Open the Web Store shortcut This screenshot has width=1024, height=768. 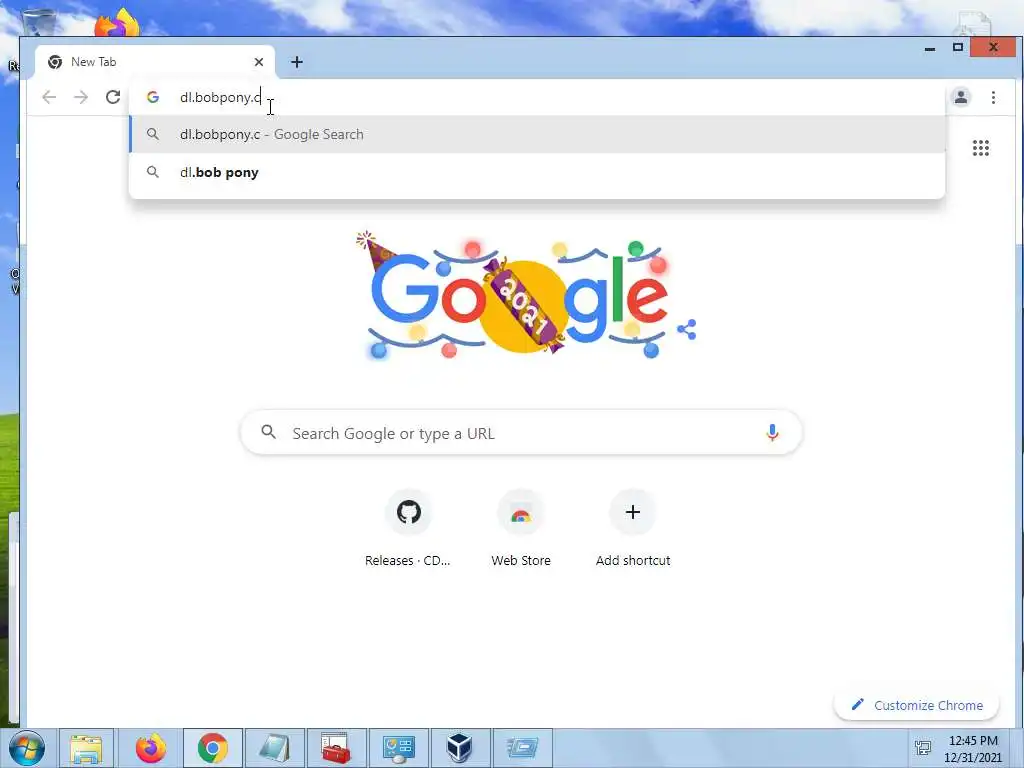click(520, 512)
